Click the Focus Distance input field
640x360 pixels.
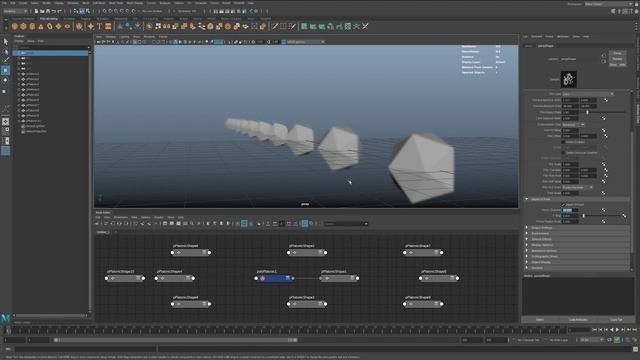570,210
